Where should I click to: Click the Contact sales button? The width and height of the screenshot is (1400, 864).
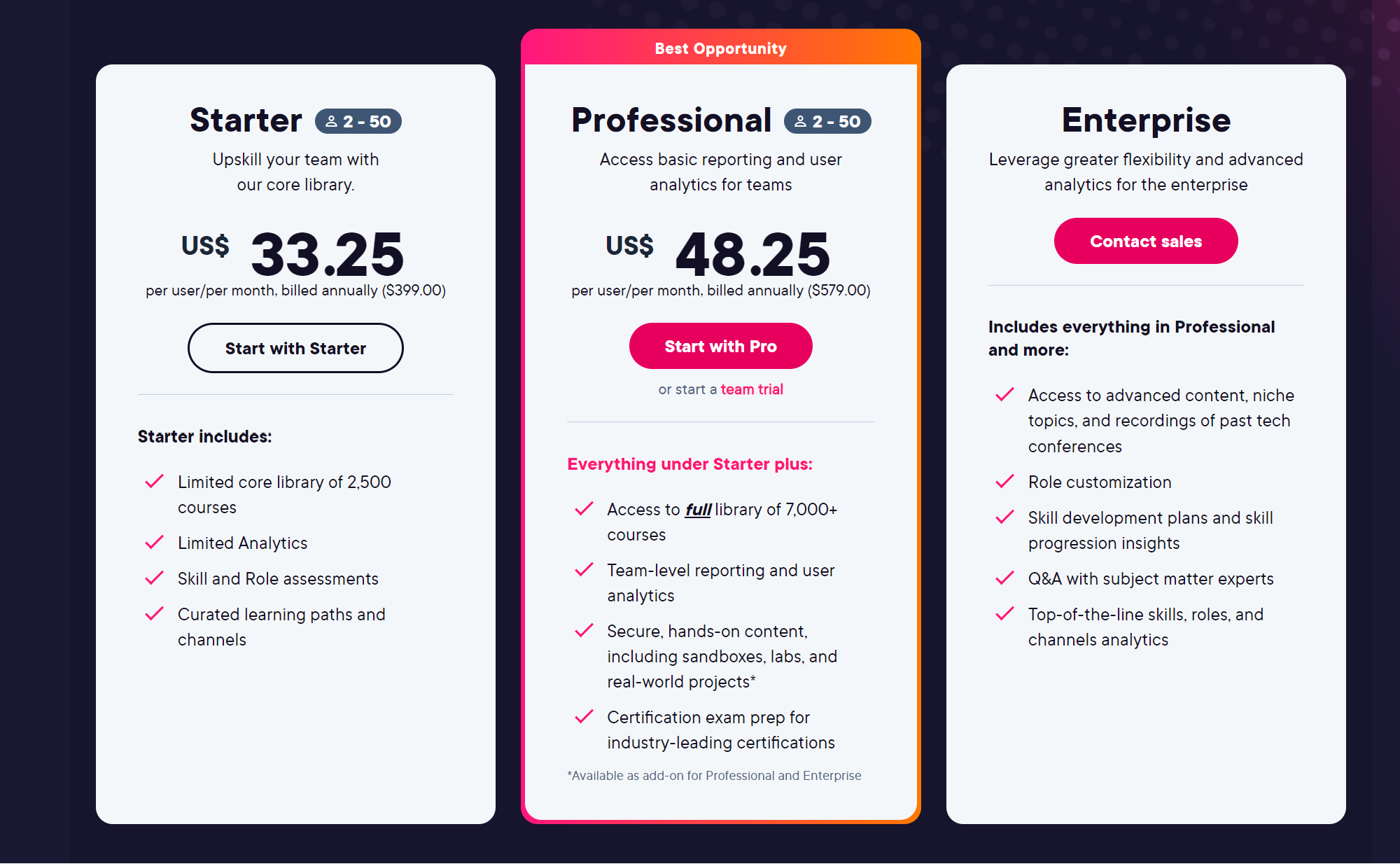[1146, 242]
